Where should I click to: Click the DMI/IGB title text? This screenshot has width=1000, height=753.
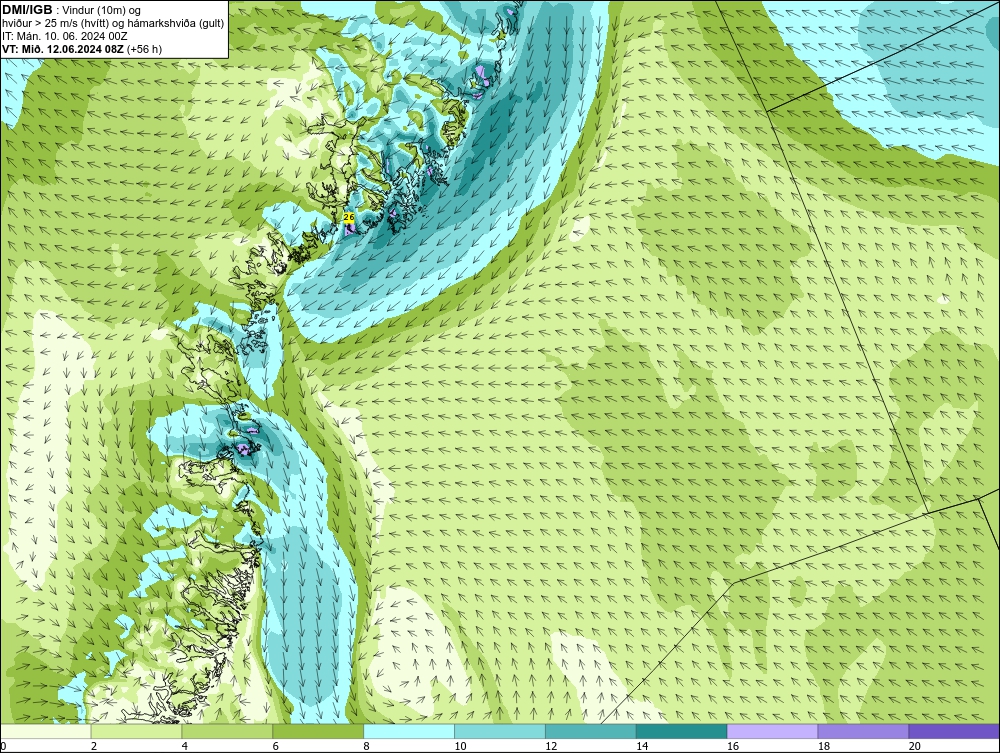(x=27, y=10)
